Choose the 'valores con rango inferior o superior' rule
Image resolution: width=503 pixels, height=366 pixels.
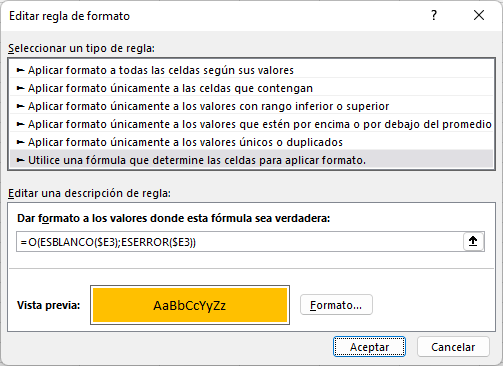251,106
